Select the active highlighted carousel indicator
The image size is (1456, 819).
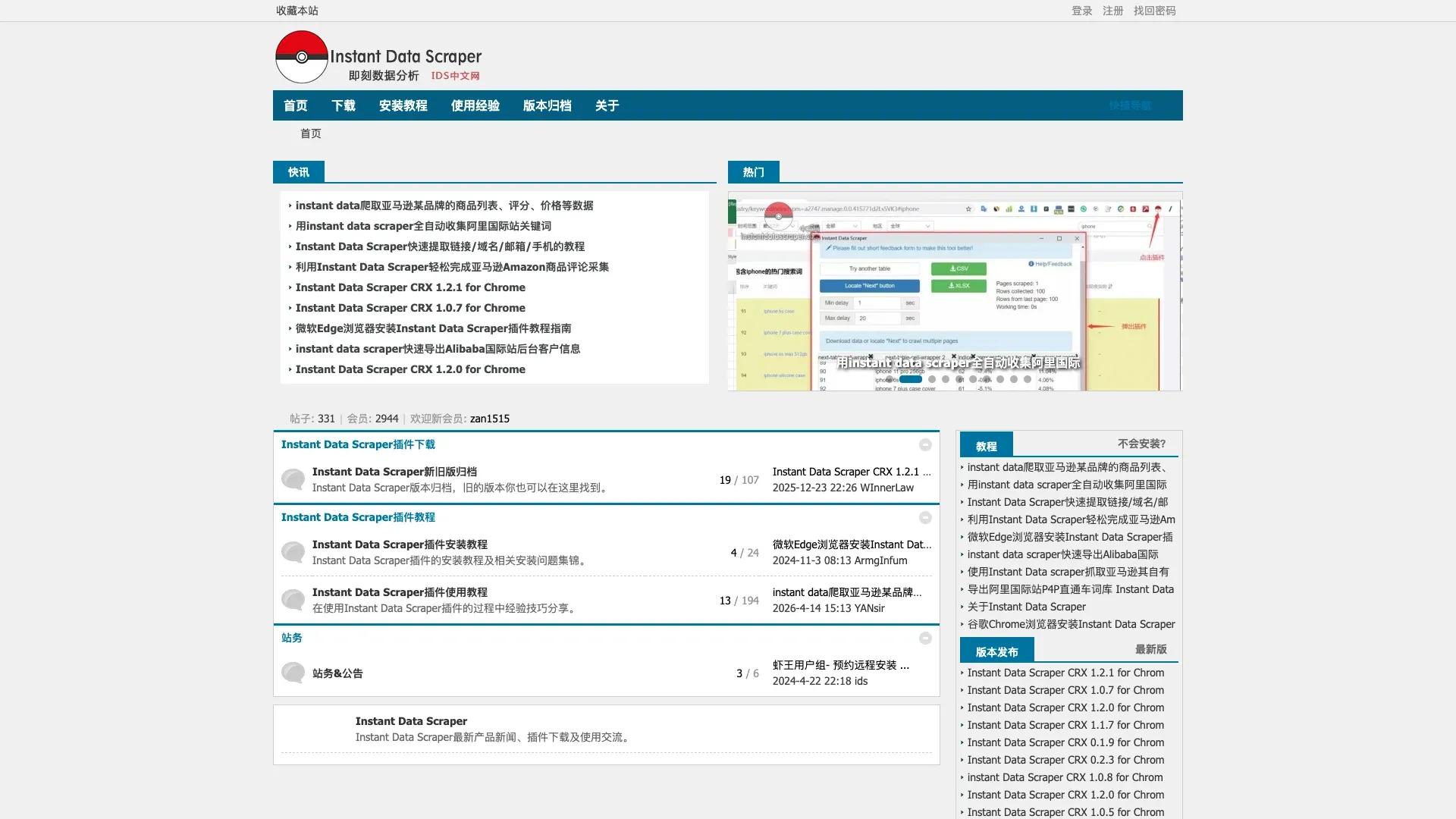coord(910,379)
